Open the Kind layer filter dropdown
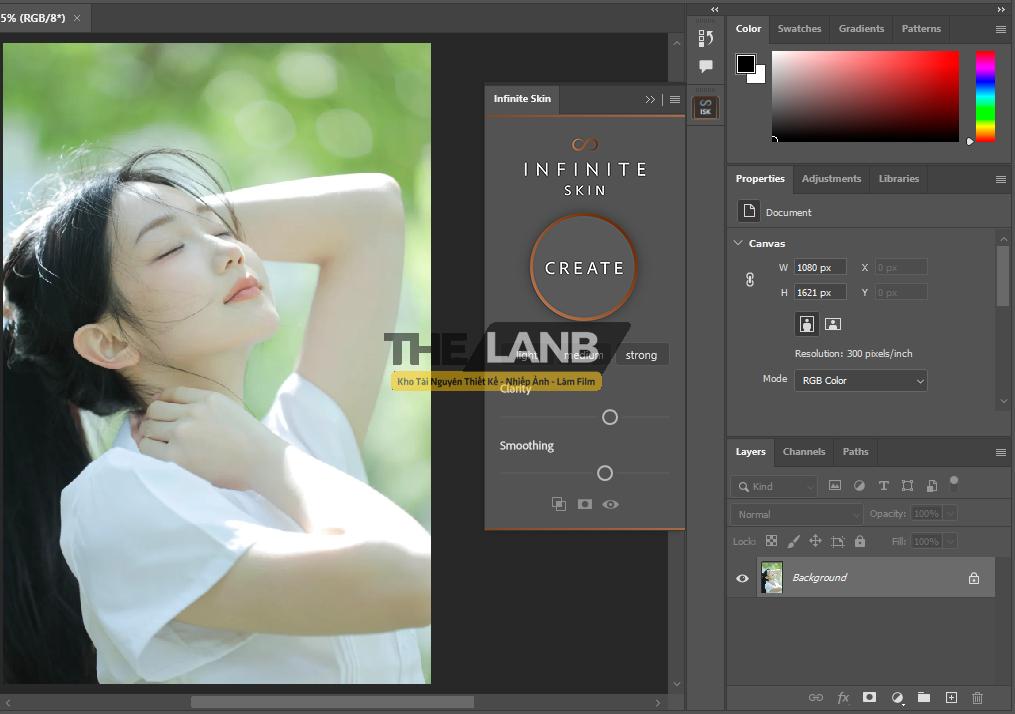Screen dimensions: 1015x714 pyautogui.click(x=775, y=486)
